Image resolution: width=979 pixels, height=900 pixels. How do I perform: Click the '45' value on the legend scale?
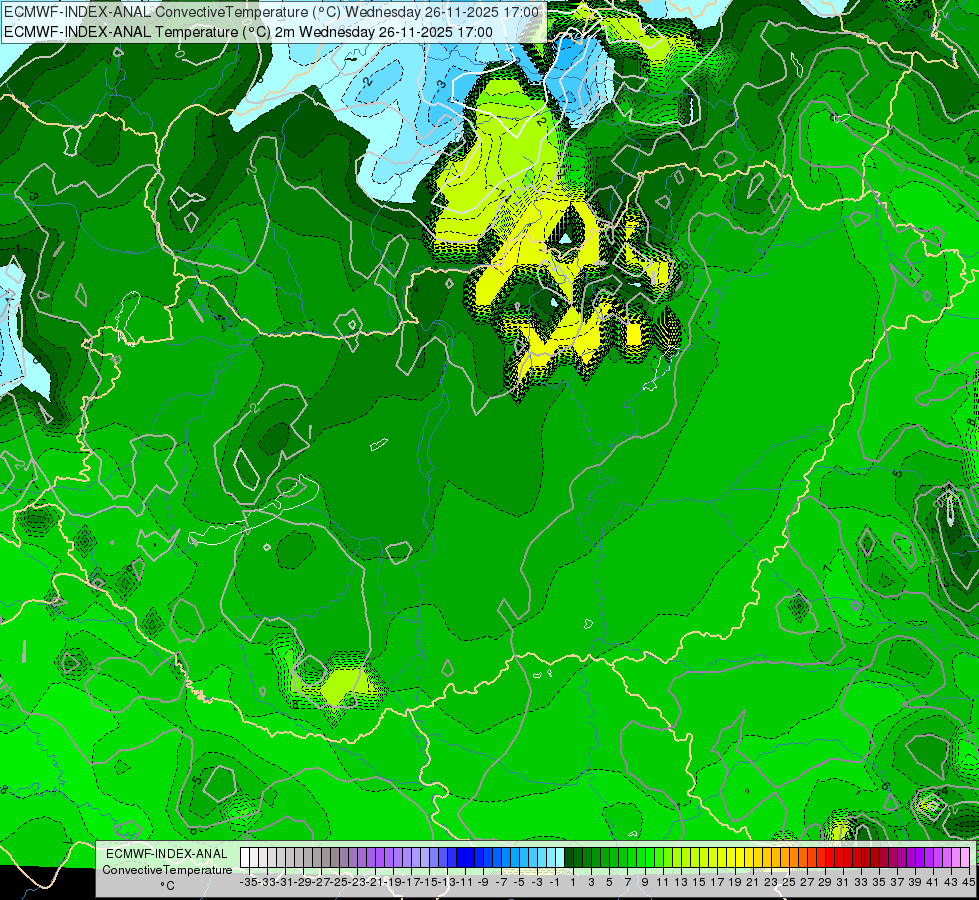(x=968, y=883)
